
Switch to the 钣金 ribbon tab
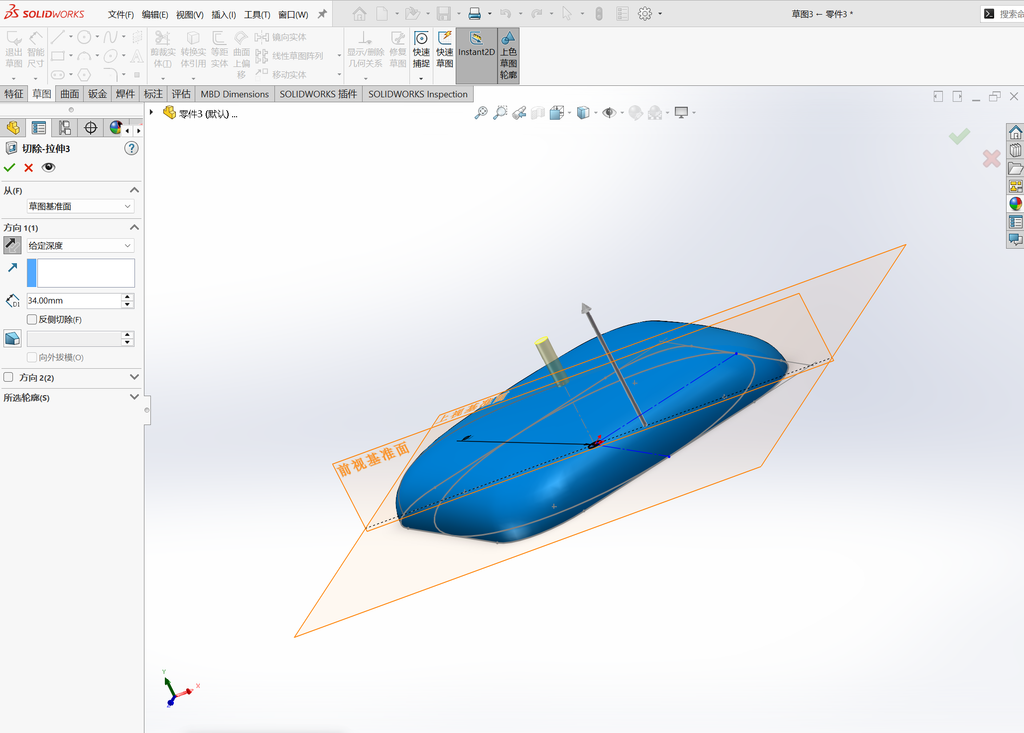97,94
